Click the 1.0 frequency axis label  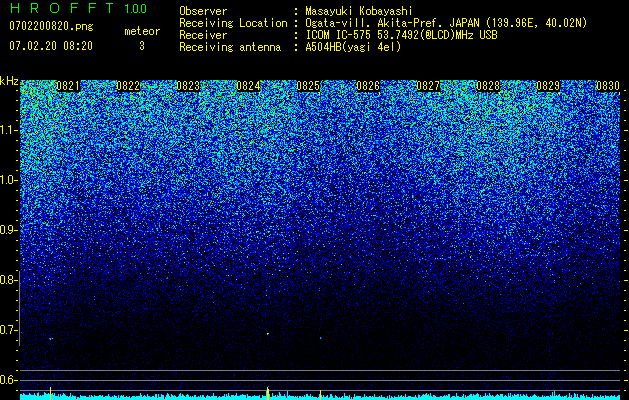pos(8,180)
